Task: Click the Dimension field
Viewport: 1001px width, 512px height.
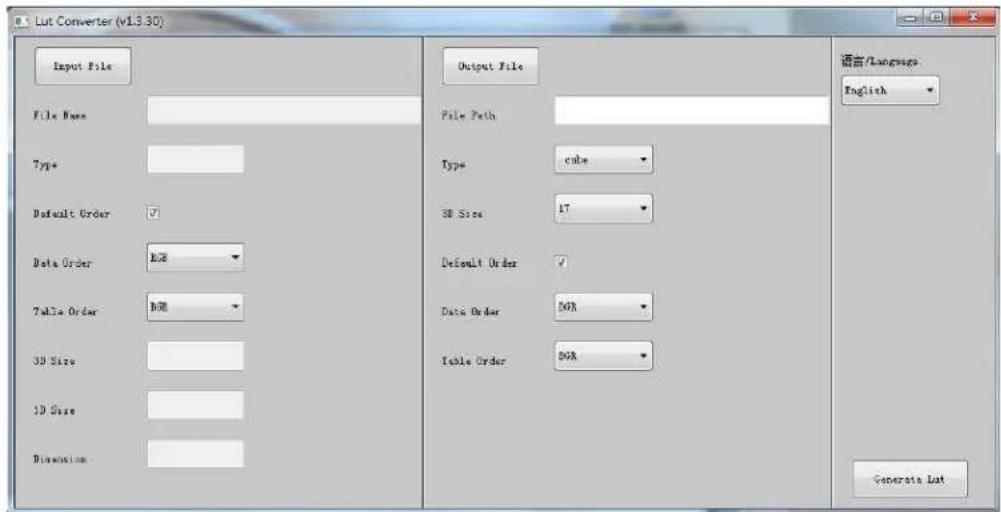Action: (x=195, y=453)
